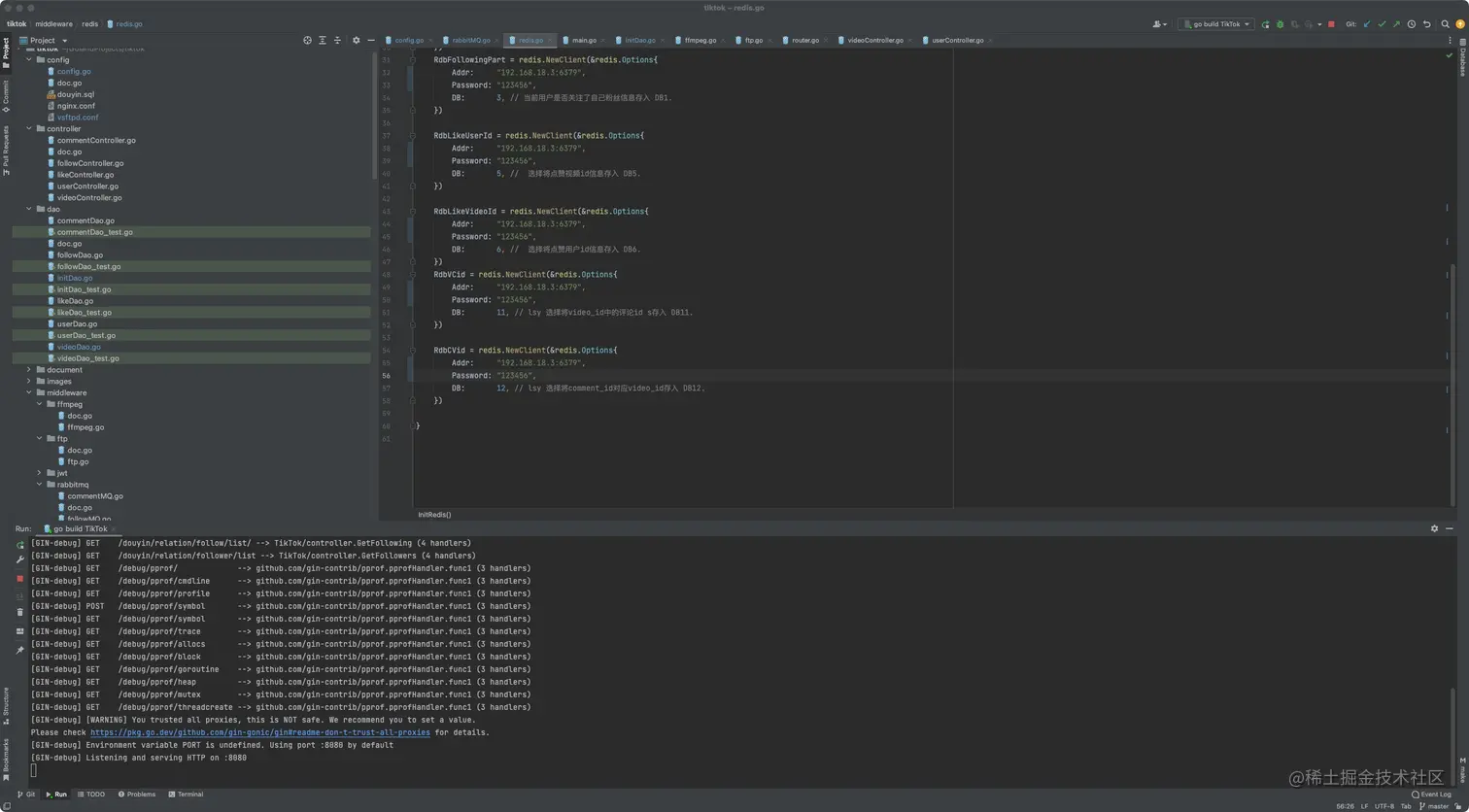Open likeController.go in the project tree
Screen dimensions: 1469x812
pos(85,175)
